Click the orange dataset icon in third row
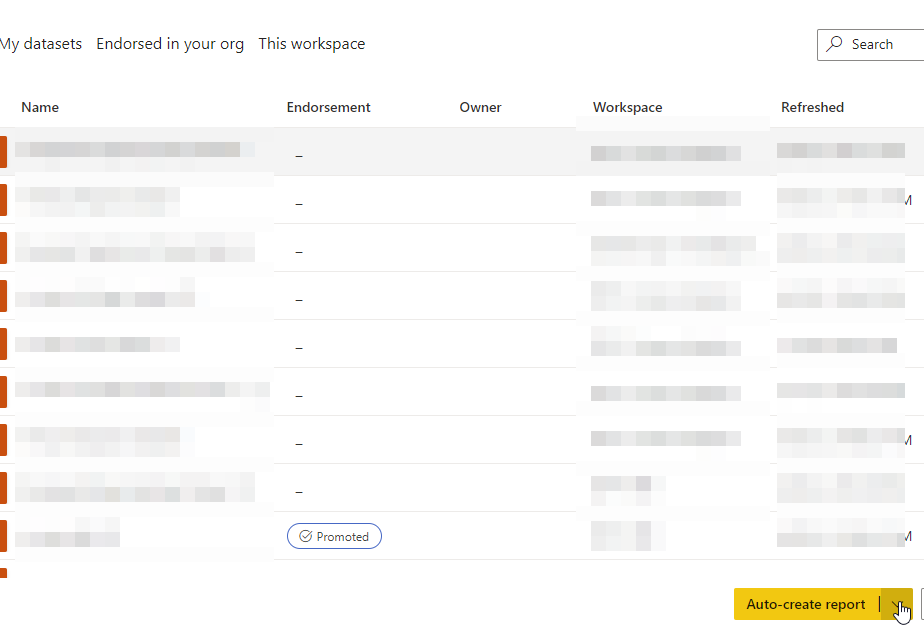This screenshot has height=640, width=924. coord(3,248)
